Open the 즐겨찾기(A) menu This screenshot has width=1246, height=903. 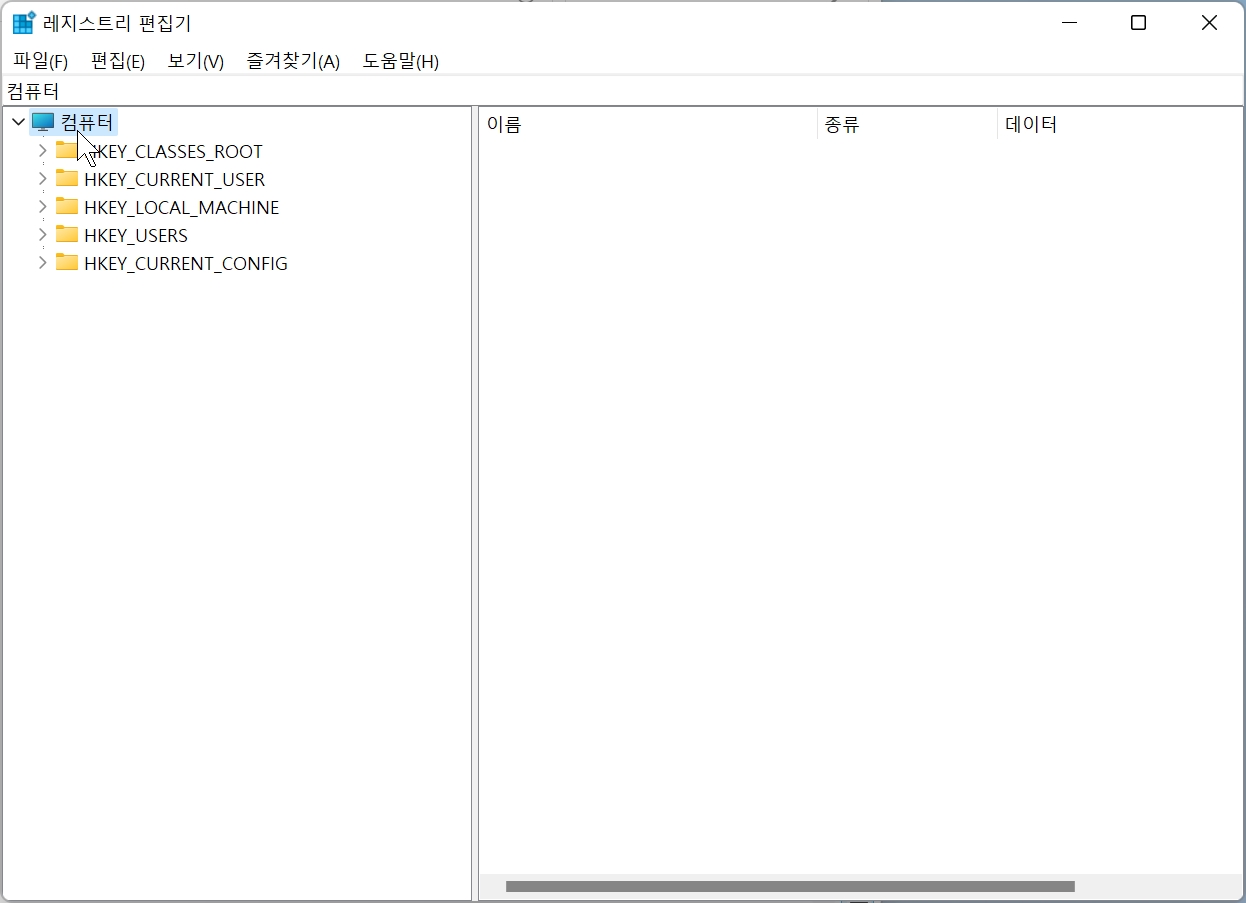pos(292,61)
